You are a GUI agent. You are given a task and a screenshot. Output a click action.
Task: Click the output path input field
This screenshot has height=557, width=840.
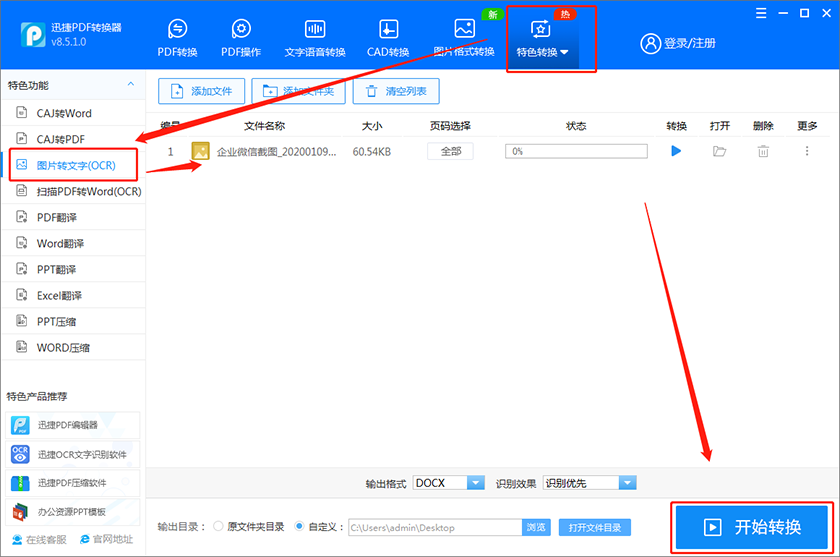(435, 528)
